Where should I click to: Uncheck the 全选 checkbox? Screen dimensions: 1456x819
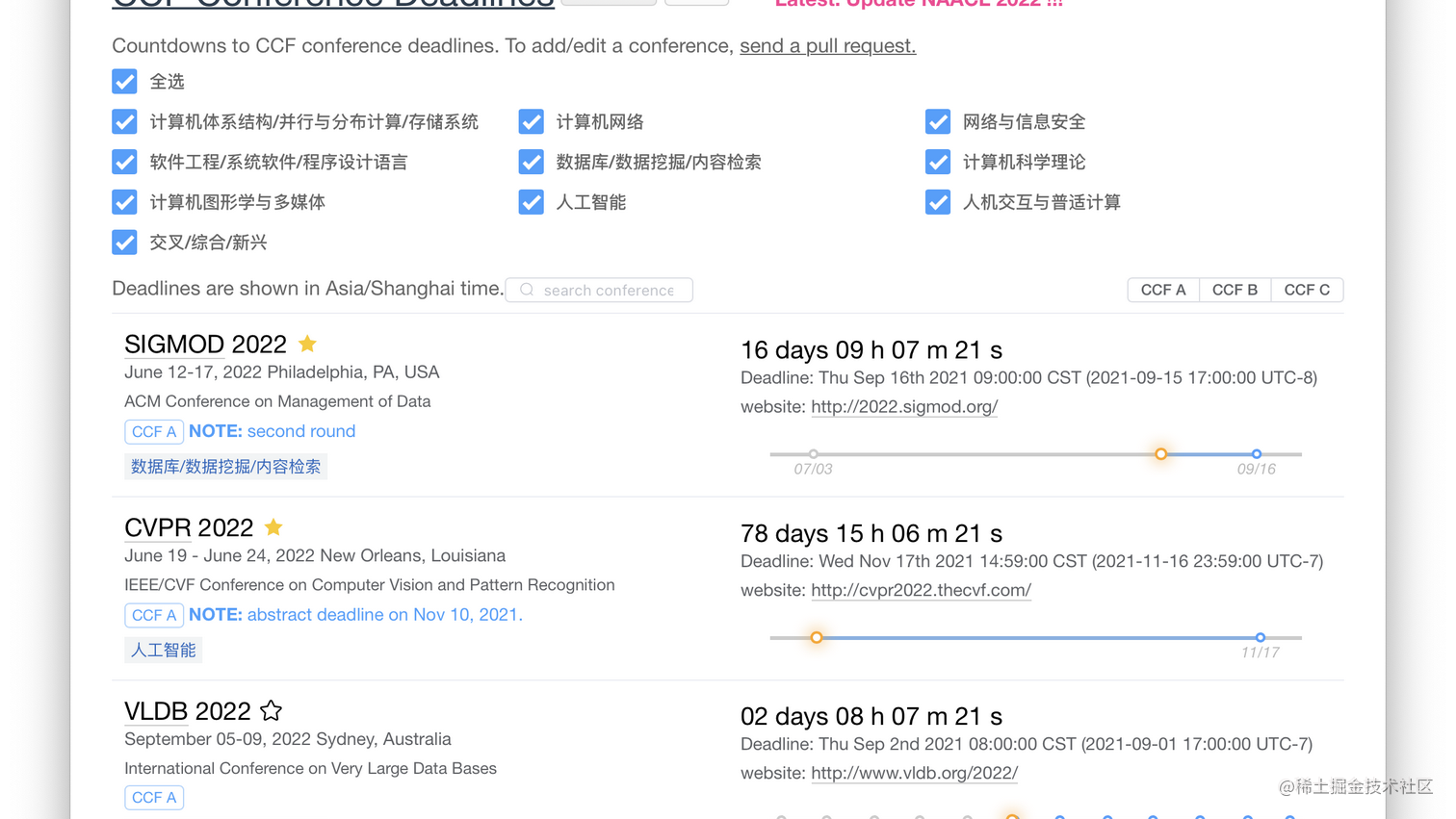124,82
